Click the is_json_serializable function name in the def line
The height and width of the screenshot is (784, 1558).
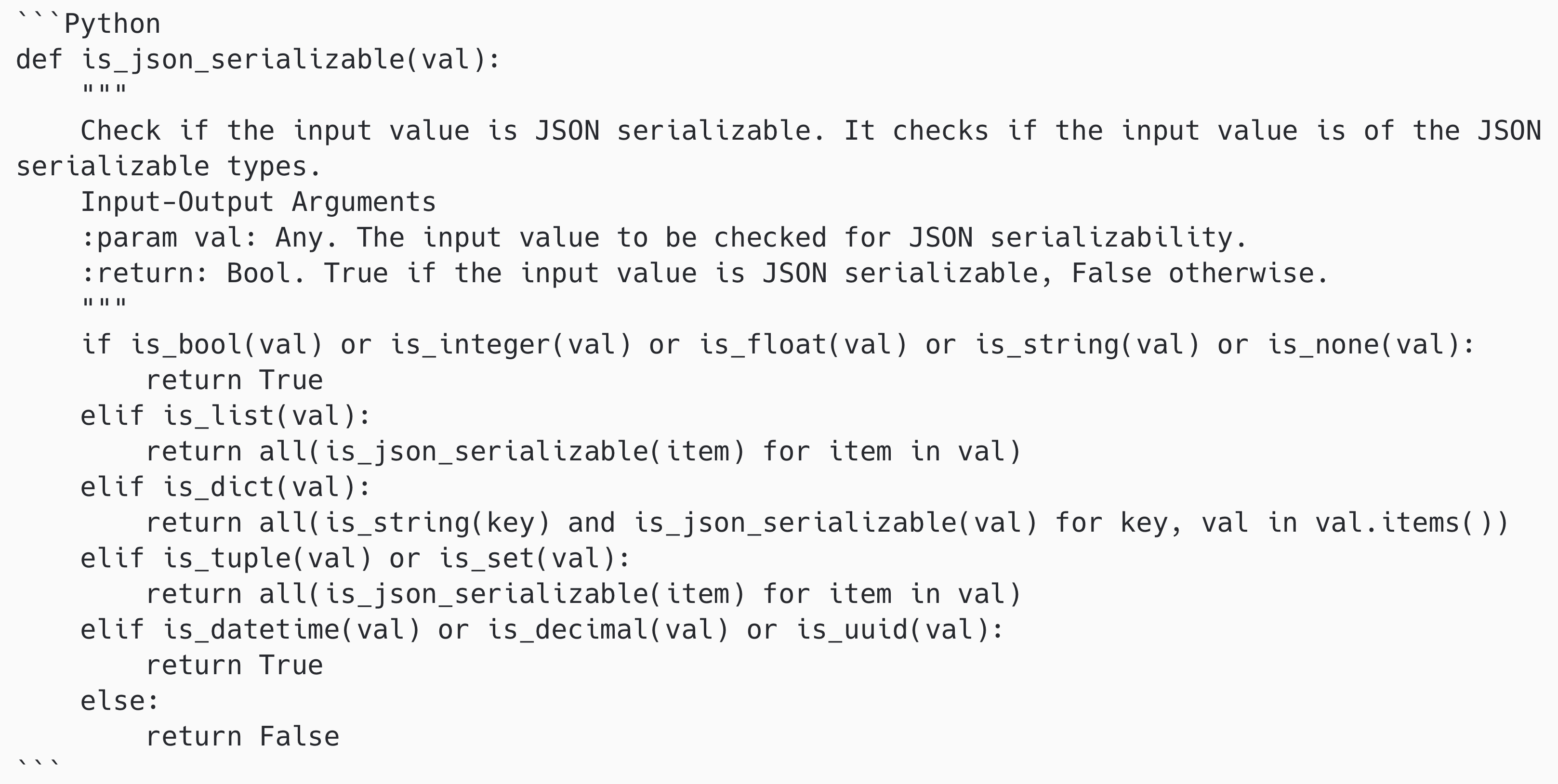(242, 60)
